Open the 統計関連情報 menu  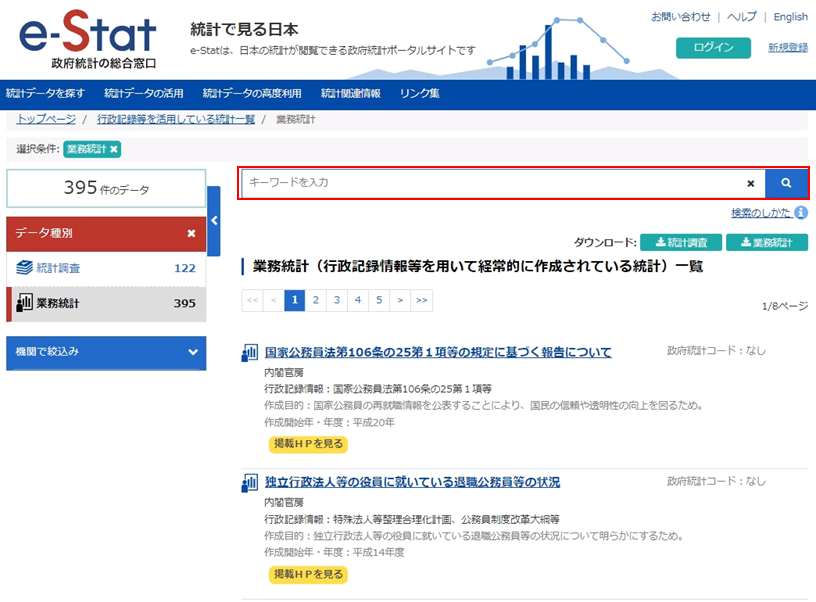pyautogui.click(x=351, y=93)
